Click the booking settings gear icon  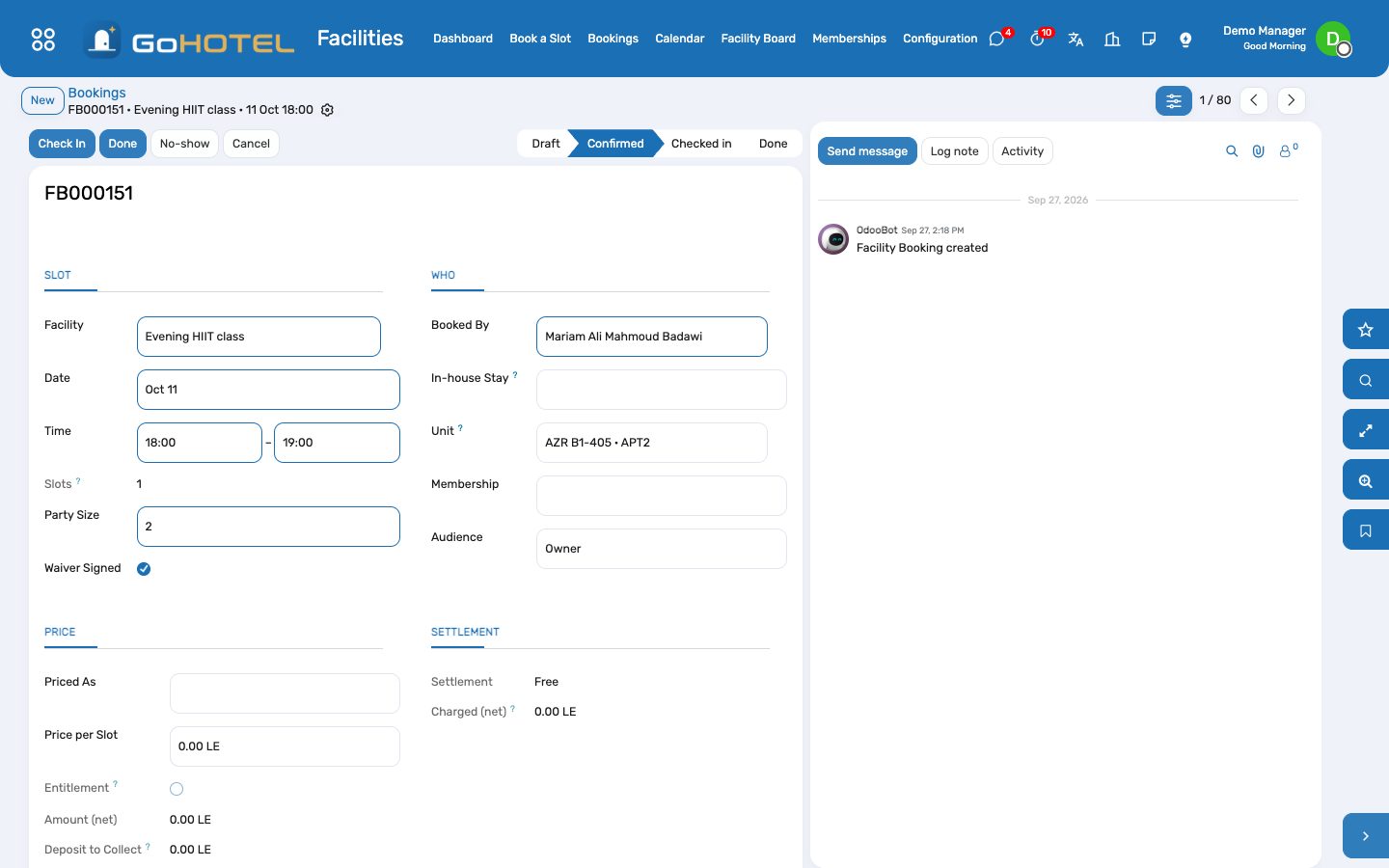click(x=327, y=110)
